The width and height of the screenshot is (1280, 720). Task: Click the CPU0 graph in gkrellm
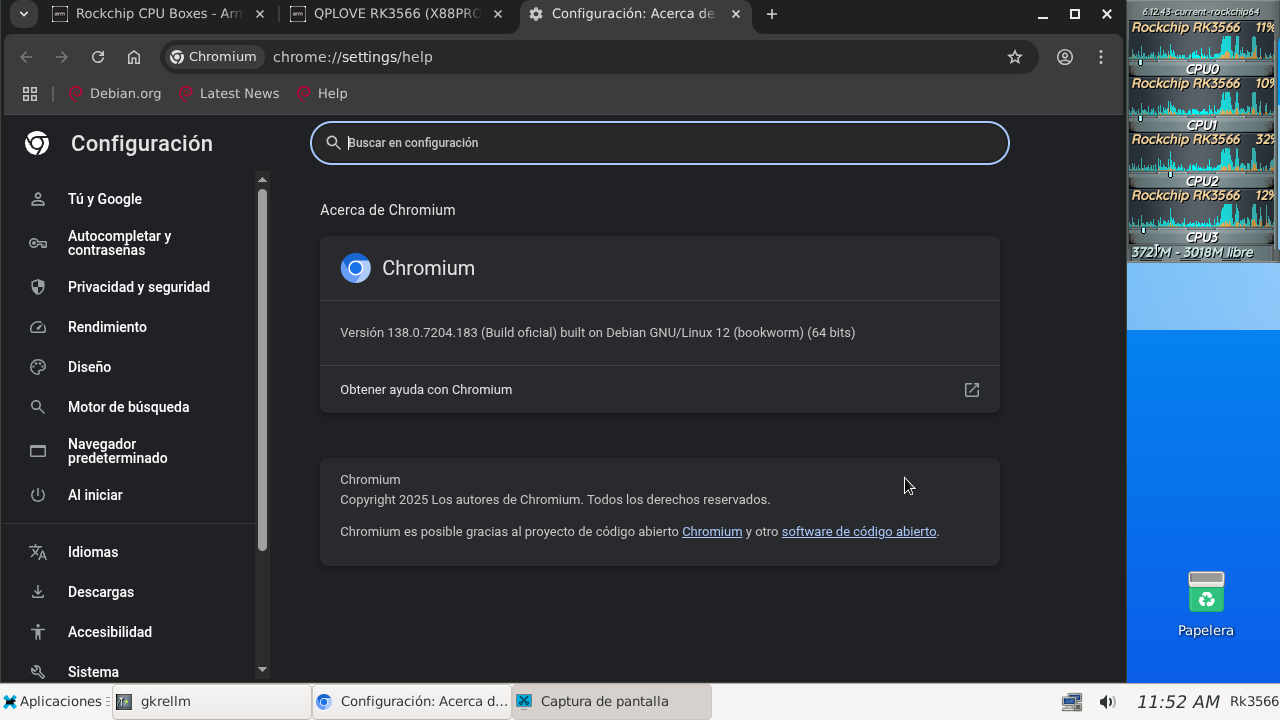(x=1202, y=42)
